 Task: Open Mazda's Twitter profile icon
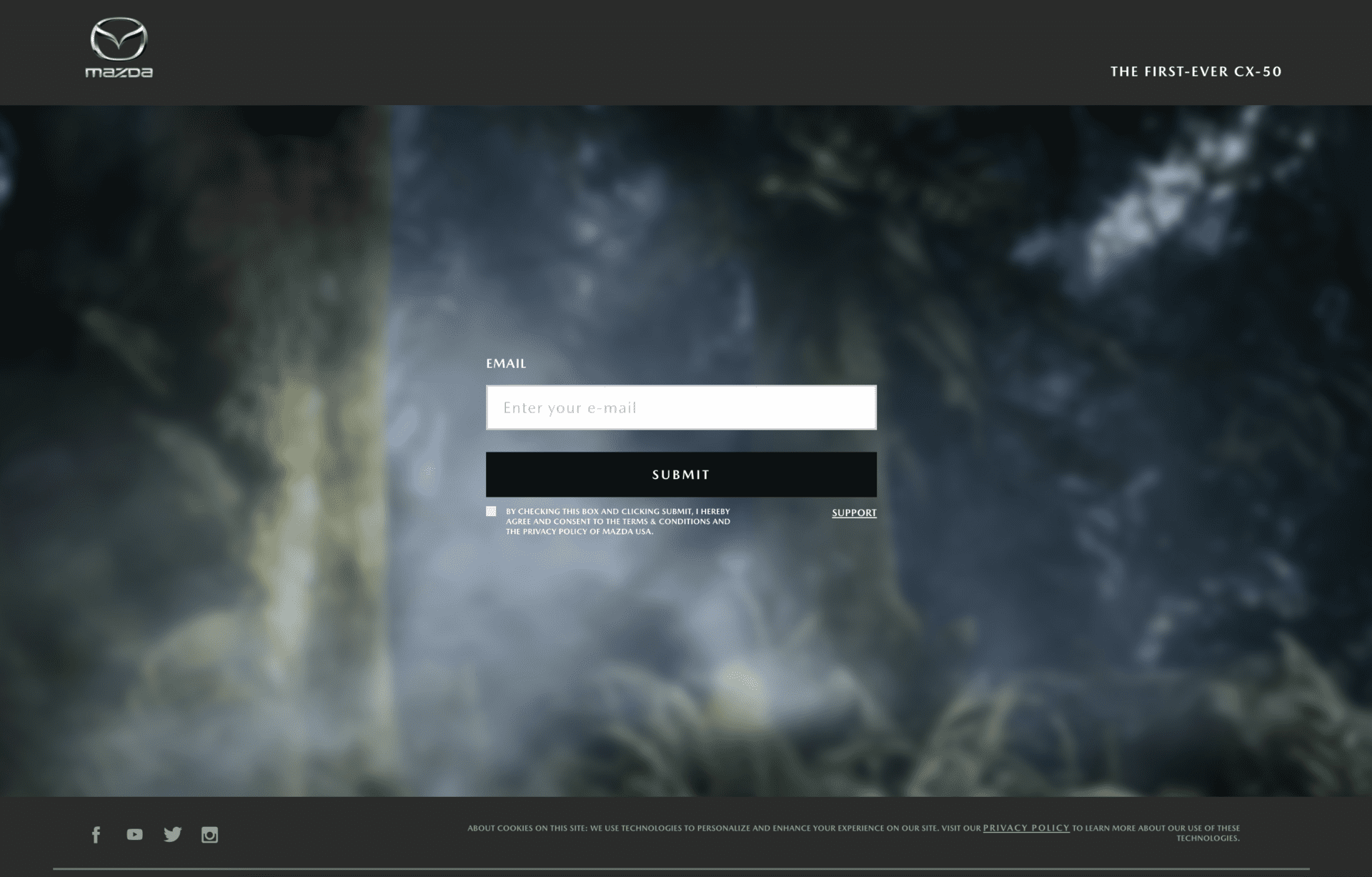click(x=172, y=834)
